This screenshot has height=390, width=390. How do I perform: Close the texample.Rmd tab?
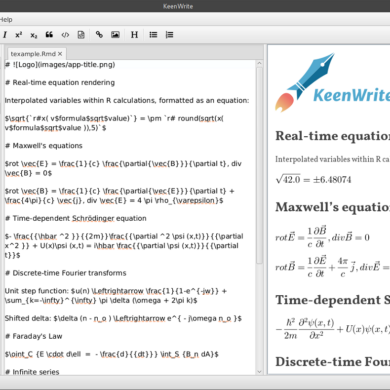coord(60,54)
